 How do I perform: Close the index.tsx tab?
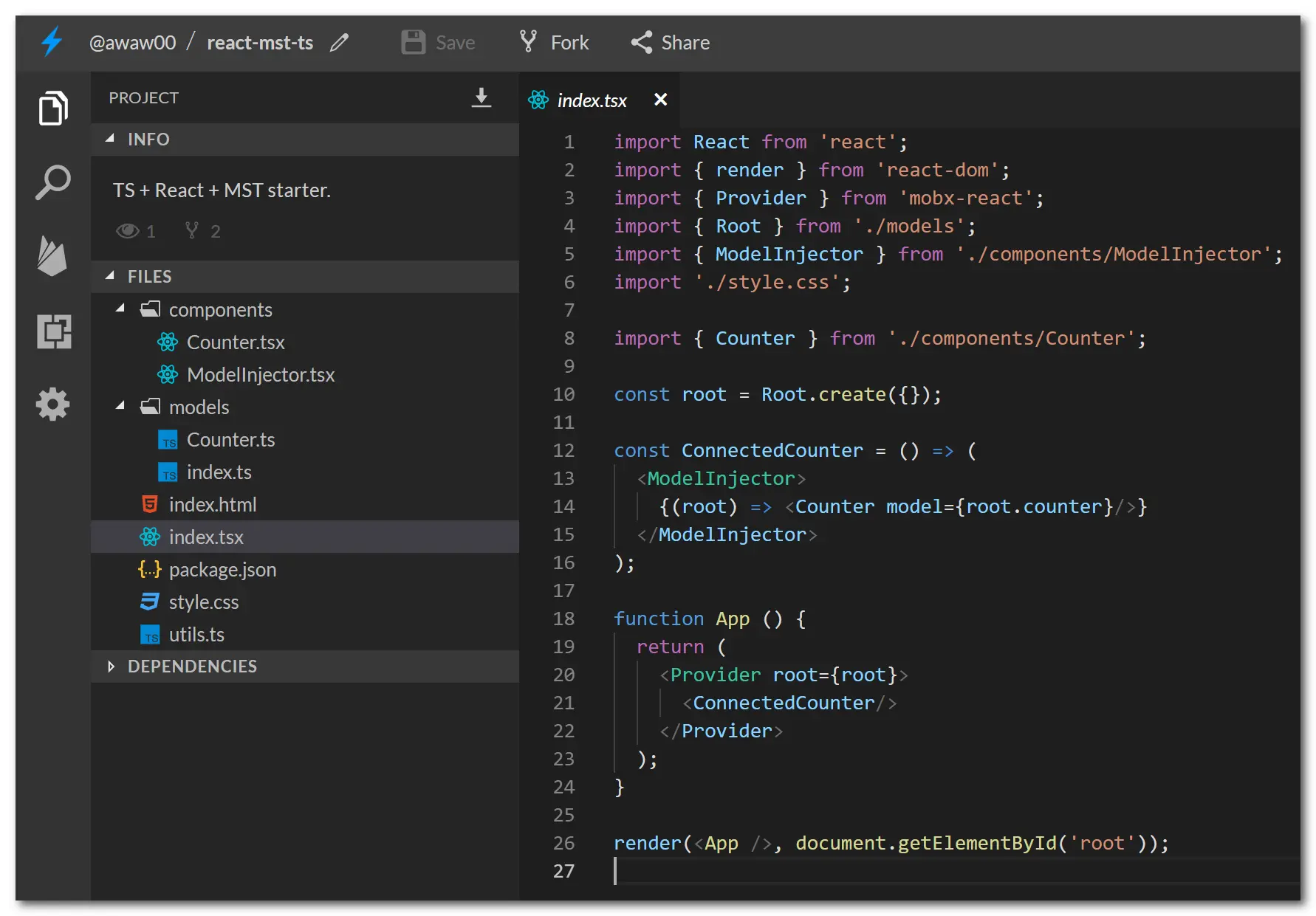(660, 100)
